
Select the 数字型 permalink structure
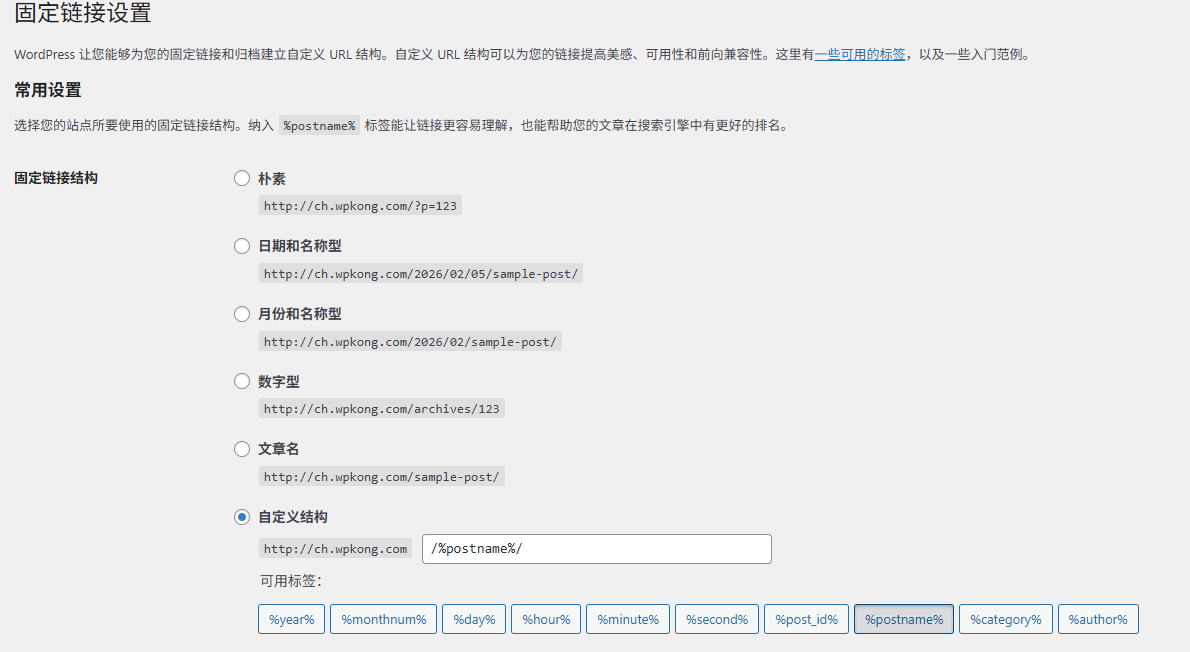click(x=241, y=381)
